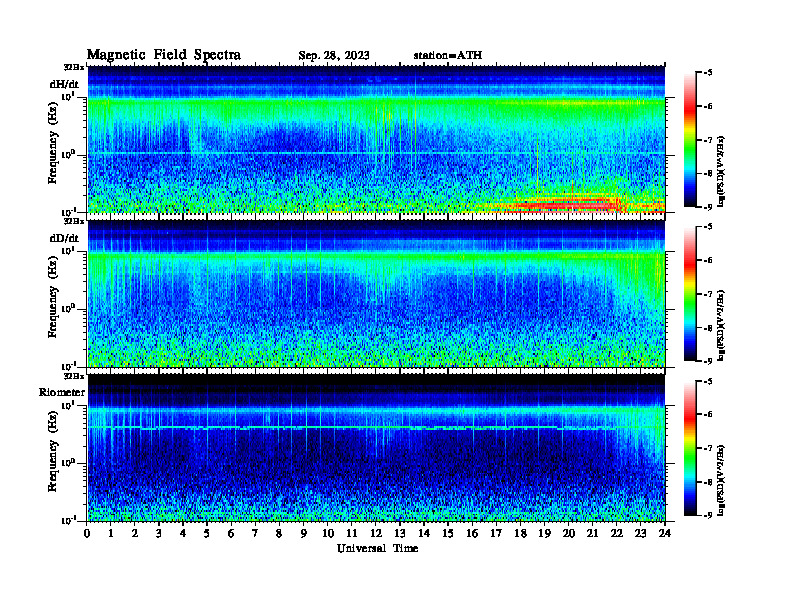This screenshot has width=792, height=612.
Task: Click inside the dH/dt spectrogram plot
Action: tap(376, 139)
